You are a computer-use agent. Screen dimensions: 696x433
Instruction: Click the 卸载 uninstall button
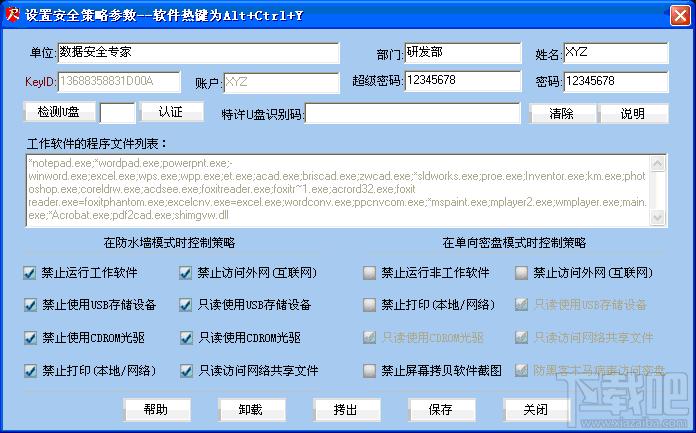(251, 409)
